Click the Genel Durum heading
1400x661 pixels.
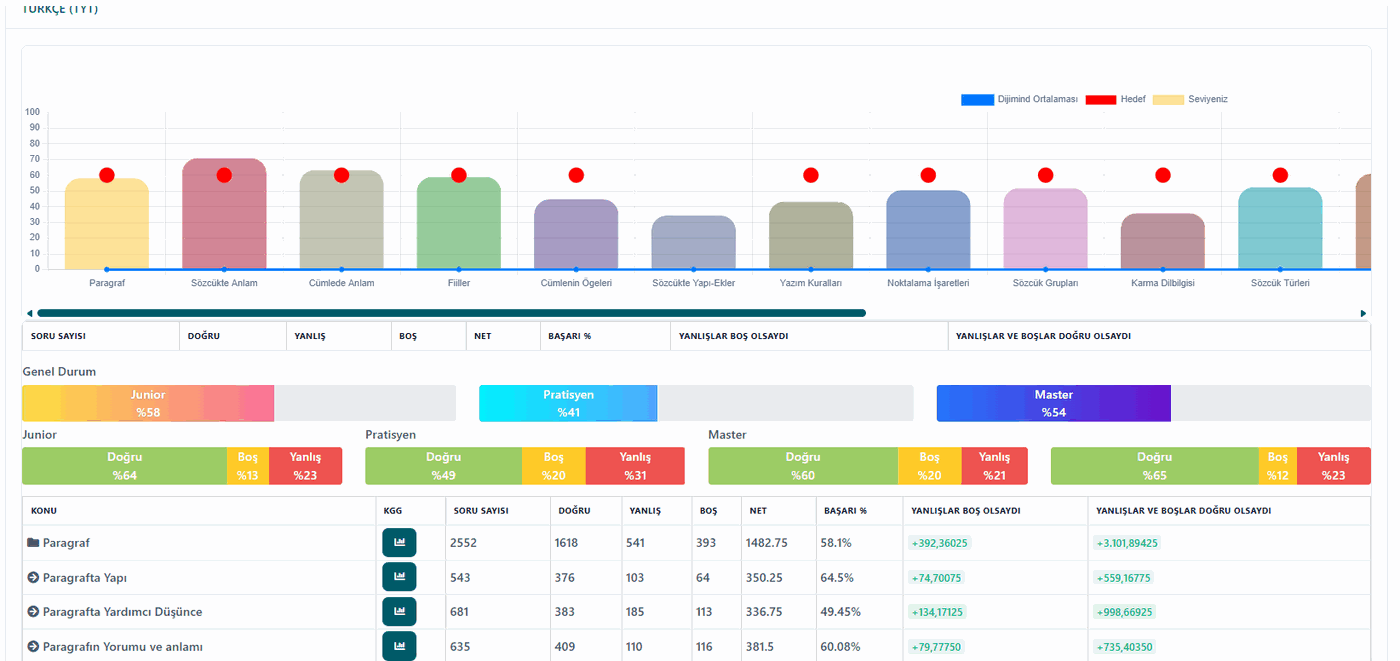pos(59,372)
